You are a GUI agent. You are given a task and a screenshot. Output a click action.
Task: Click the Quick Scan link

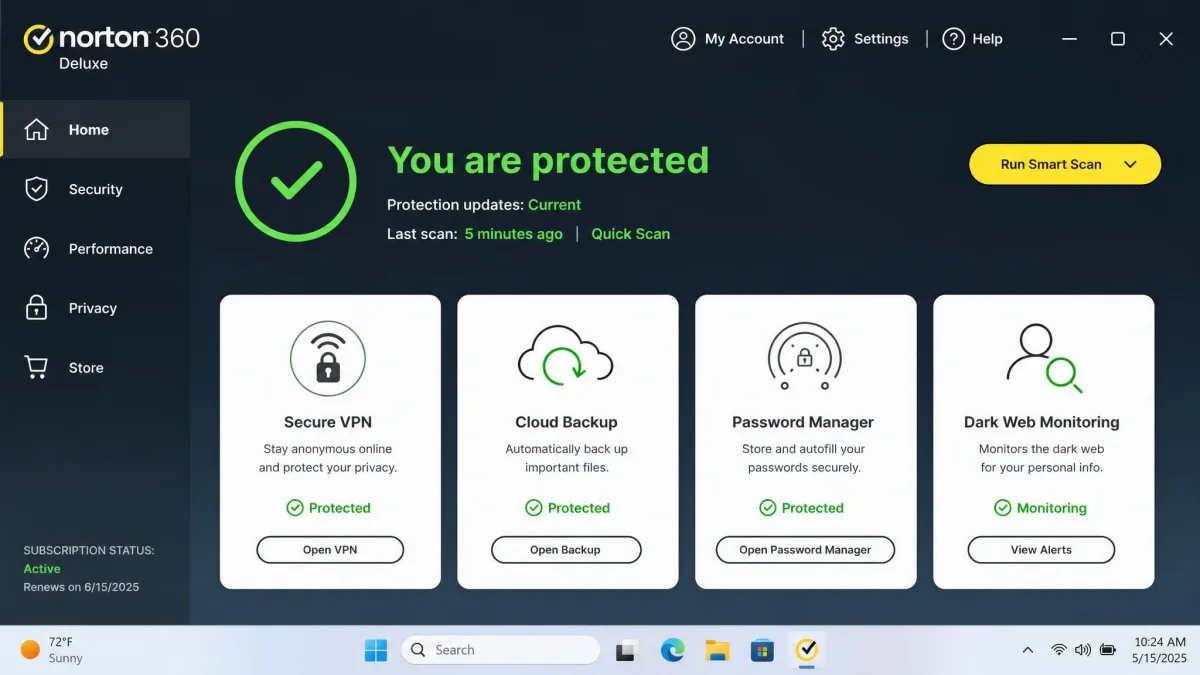631,234
